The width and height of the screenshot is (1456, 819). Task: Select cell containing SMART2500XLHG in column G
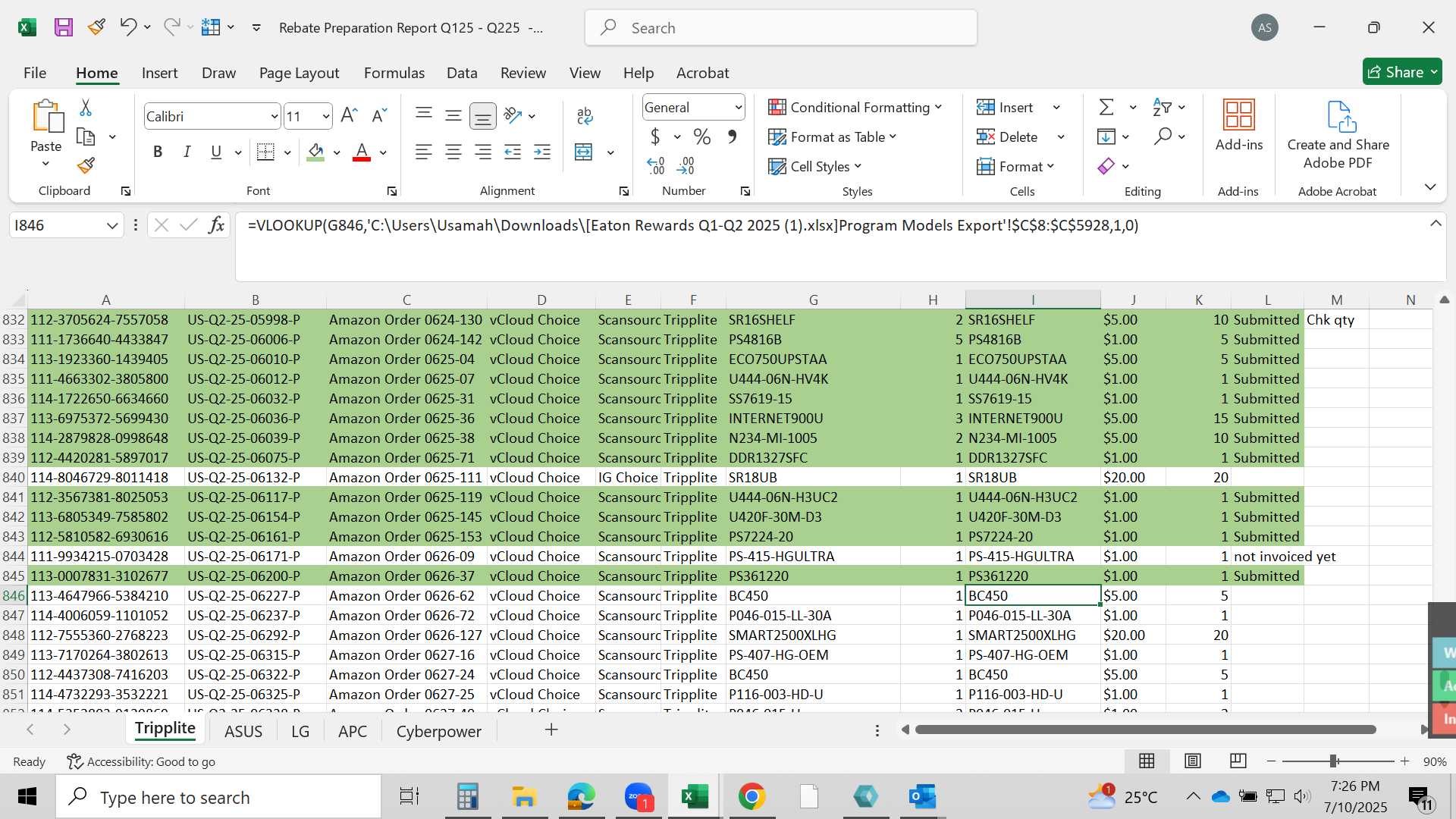click(x=813, y=635)
